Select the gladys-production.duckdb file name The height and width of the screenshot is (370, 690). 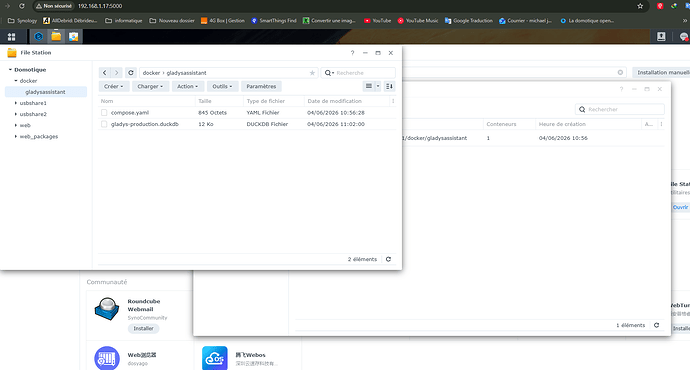click(145, 124)
